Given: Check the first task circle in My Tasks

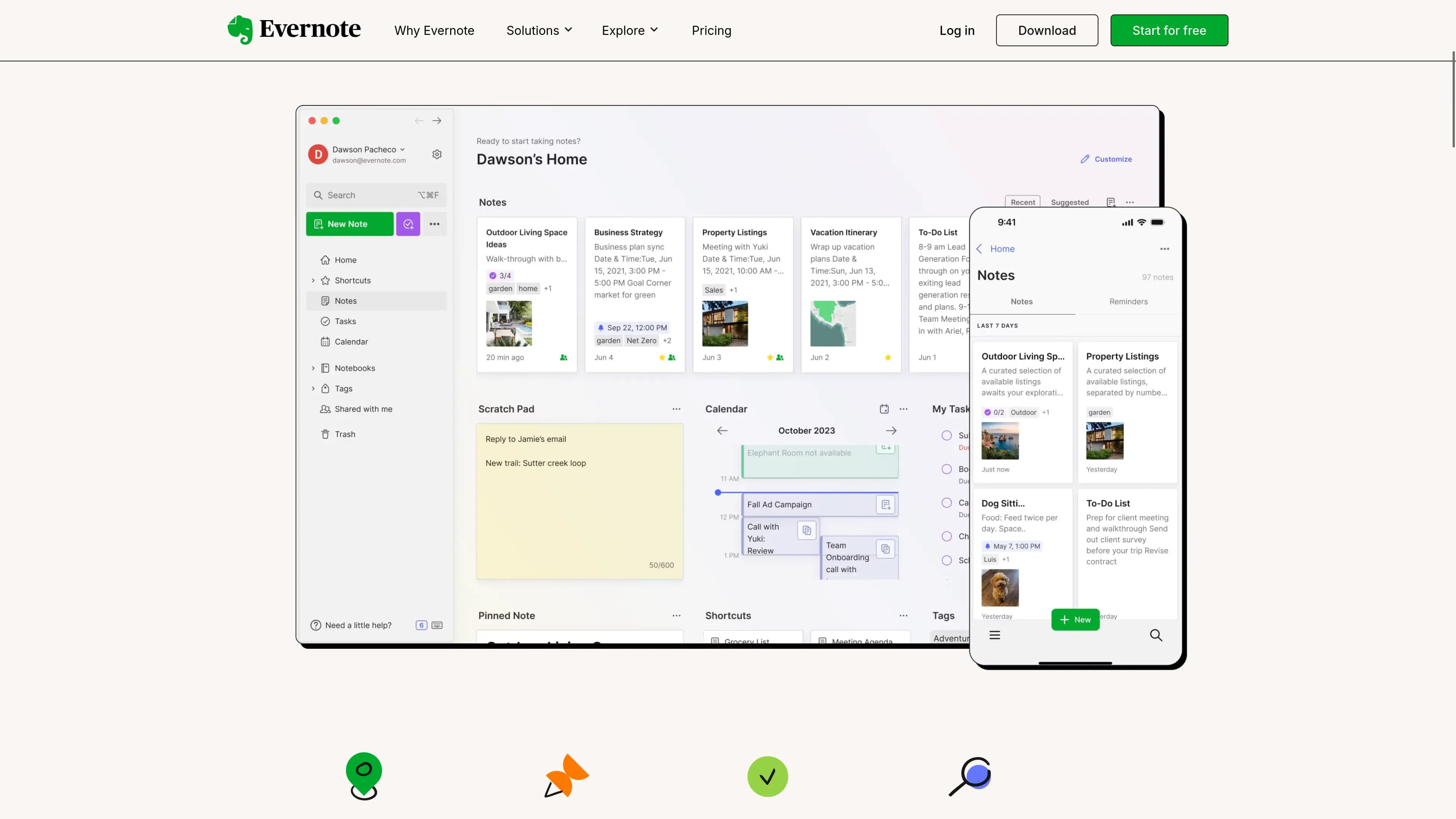Looking at the screenshot, I should click(947, 435).
